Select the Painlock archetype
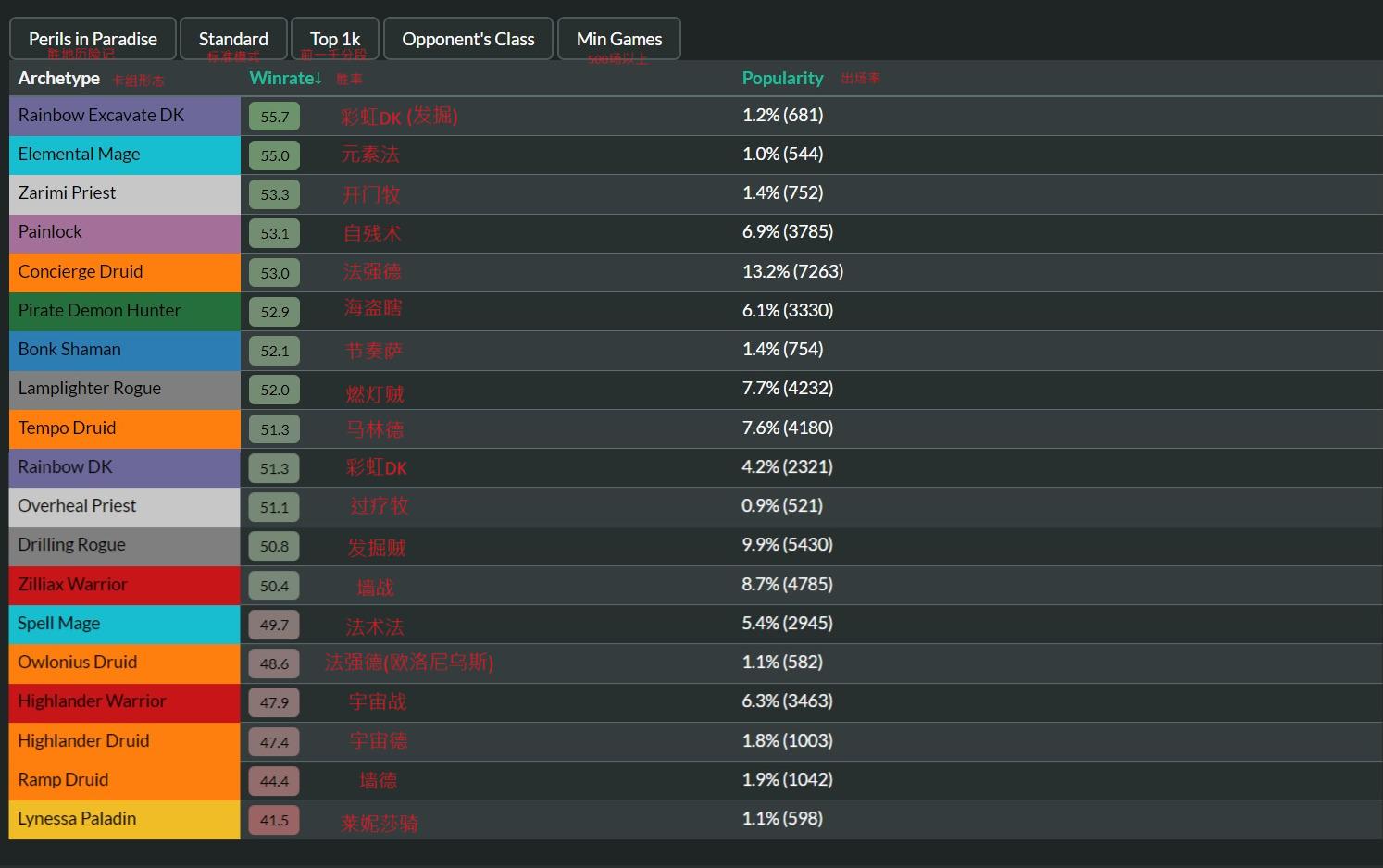Screen dimensions: 1383x868 (x=125, y=232)
